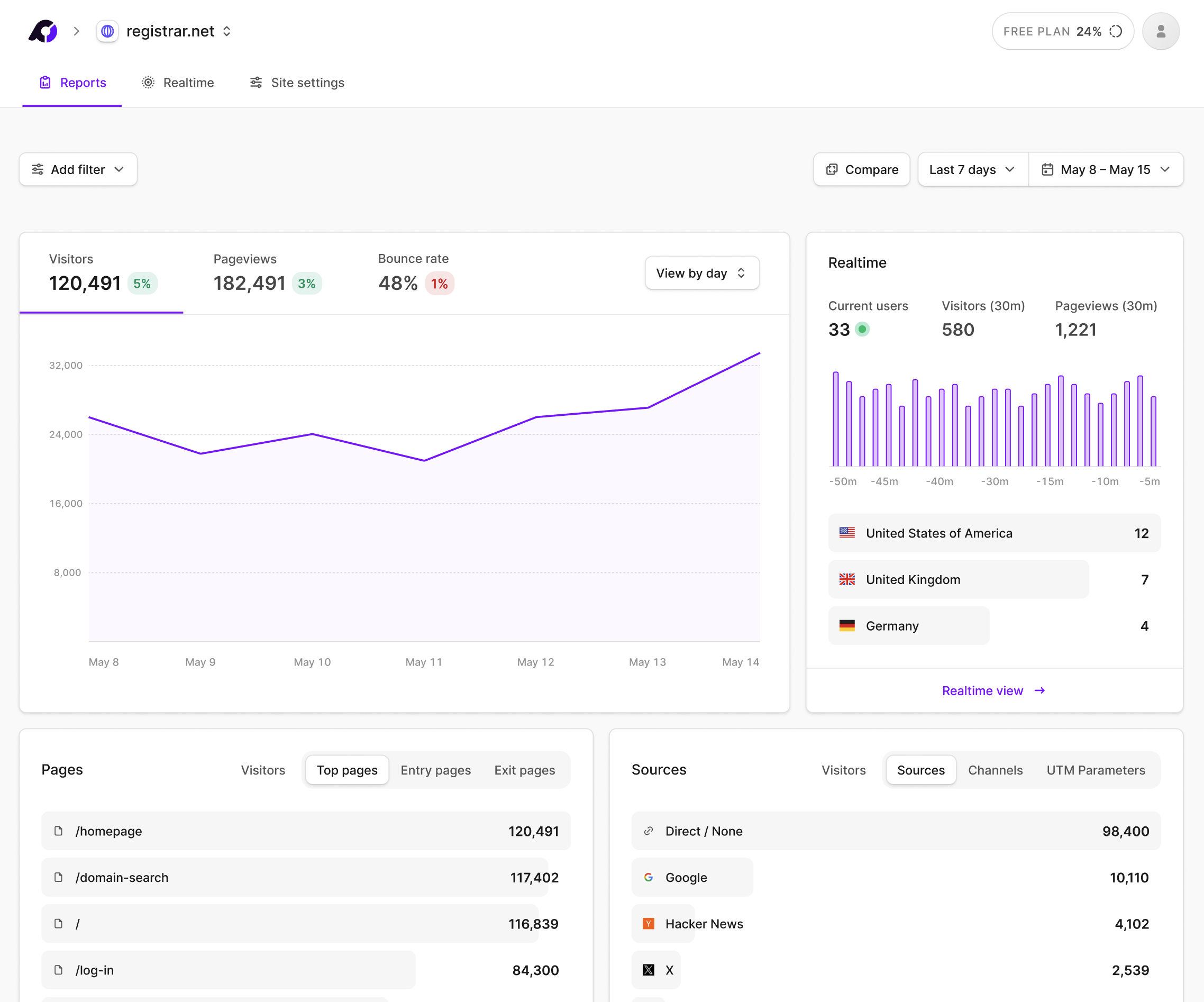Click the calendar icon beside May 8 – May 15

coord(1047,170)
